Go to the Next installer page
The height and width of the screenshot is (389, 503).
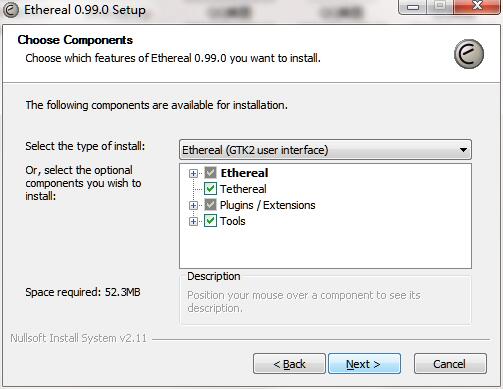(364, 364)
